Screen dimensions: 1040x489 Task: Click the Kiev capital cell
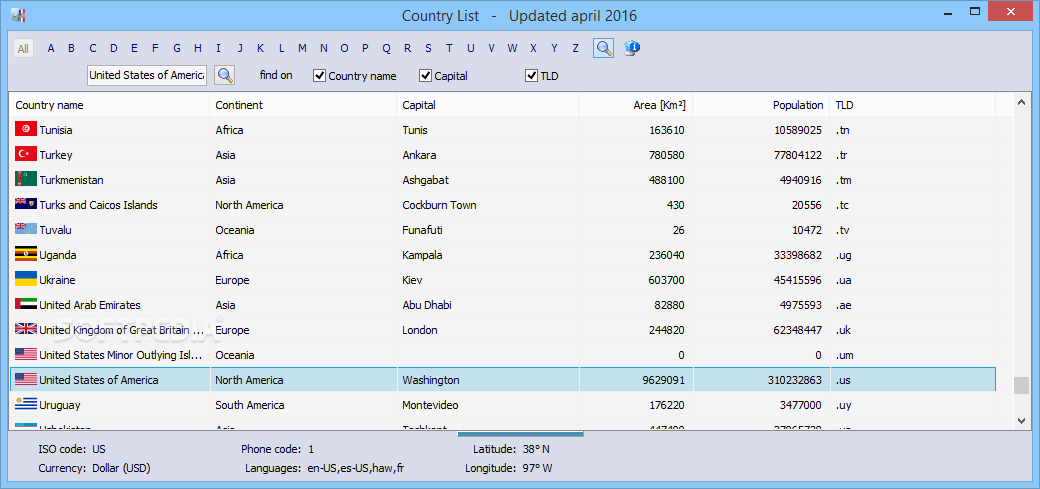[x=412, y=280]
